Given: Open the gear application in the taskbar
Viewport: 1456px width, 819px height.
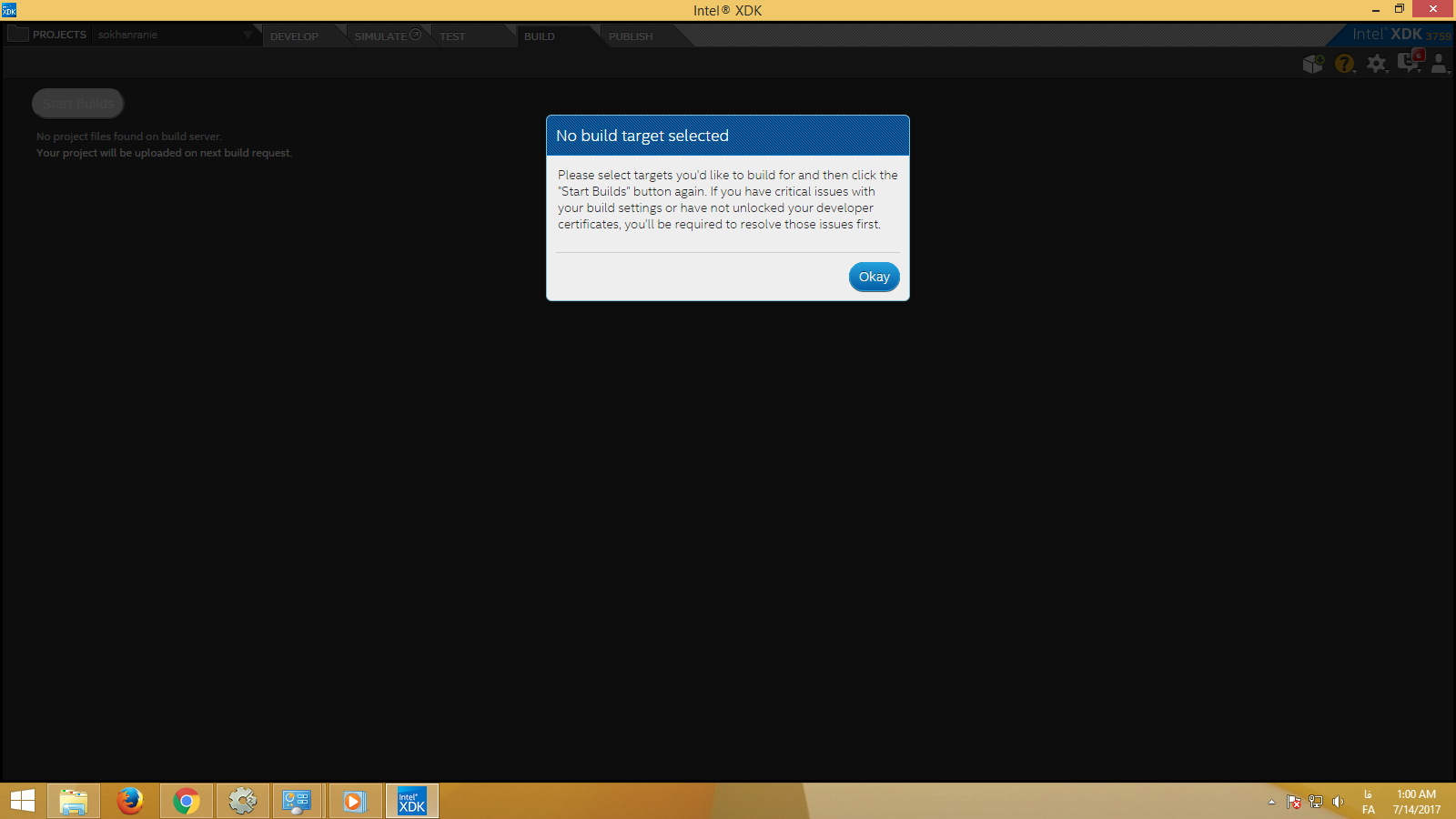Looking at the screenshot, I should pyautogui.click(x=243, y=801).
